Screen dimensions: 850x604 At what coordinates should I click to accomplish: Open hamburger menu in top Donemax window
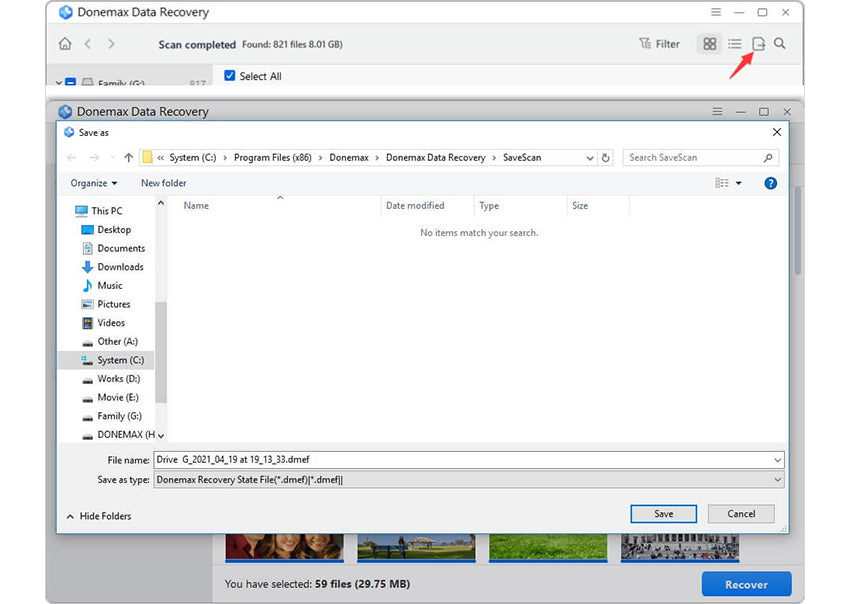[716, 12]
